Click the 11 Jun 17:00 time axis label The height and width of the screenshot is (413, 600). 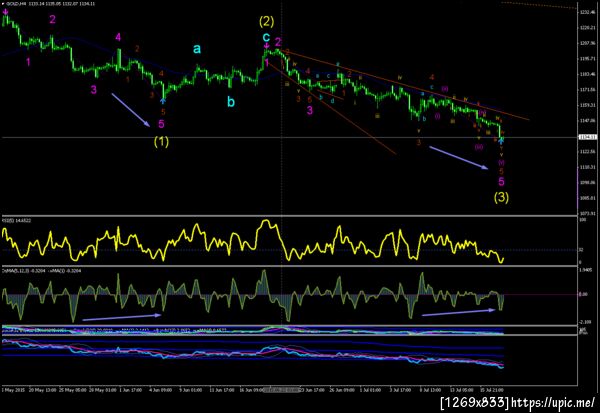pos(222,390)
